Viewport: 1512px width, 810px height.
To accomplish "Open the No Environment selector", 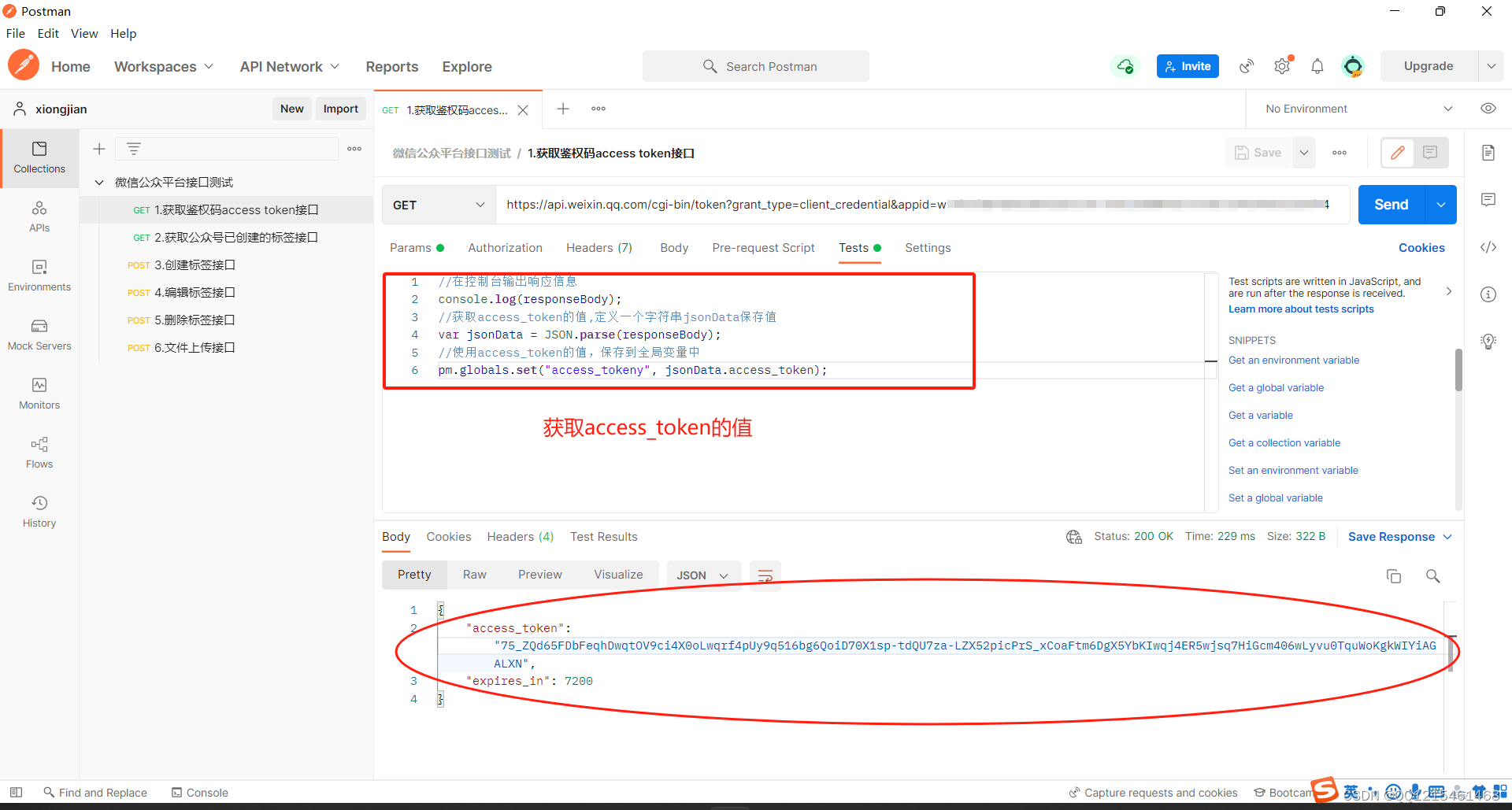I will [x=1358, y=109].
